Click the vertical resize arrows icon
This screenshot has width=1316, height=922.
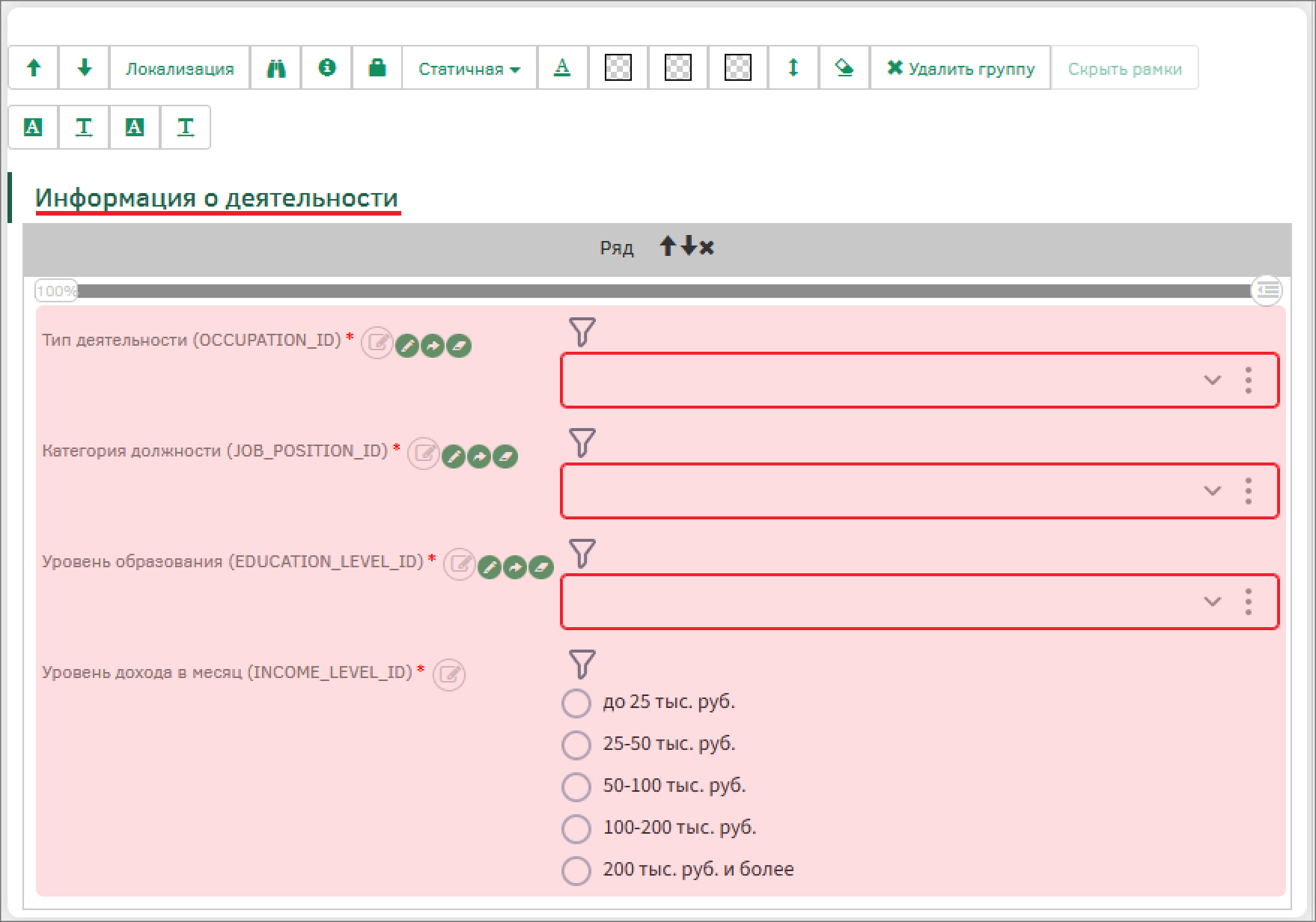point(793,68)
